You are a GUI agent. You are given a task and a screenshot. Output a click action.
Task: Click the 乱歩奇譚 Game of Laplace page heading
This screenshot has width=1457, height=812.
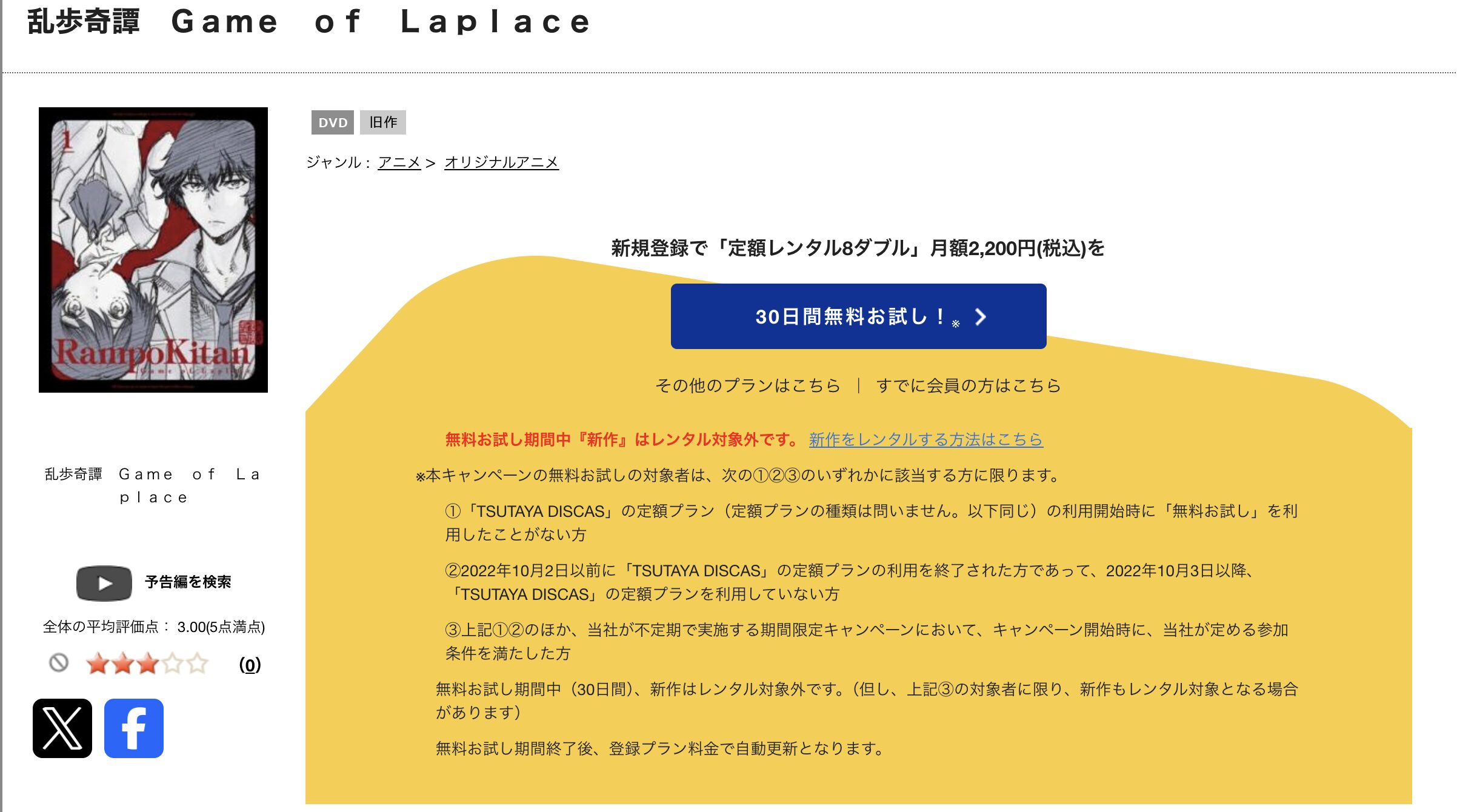(309, 22)
